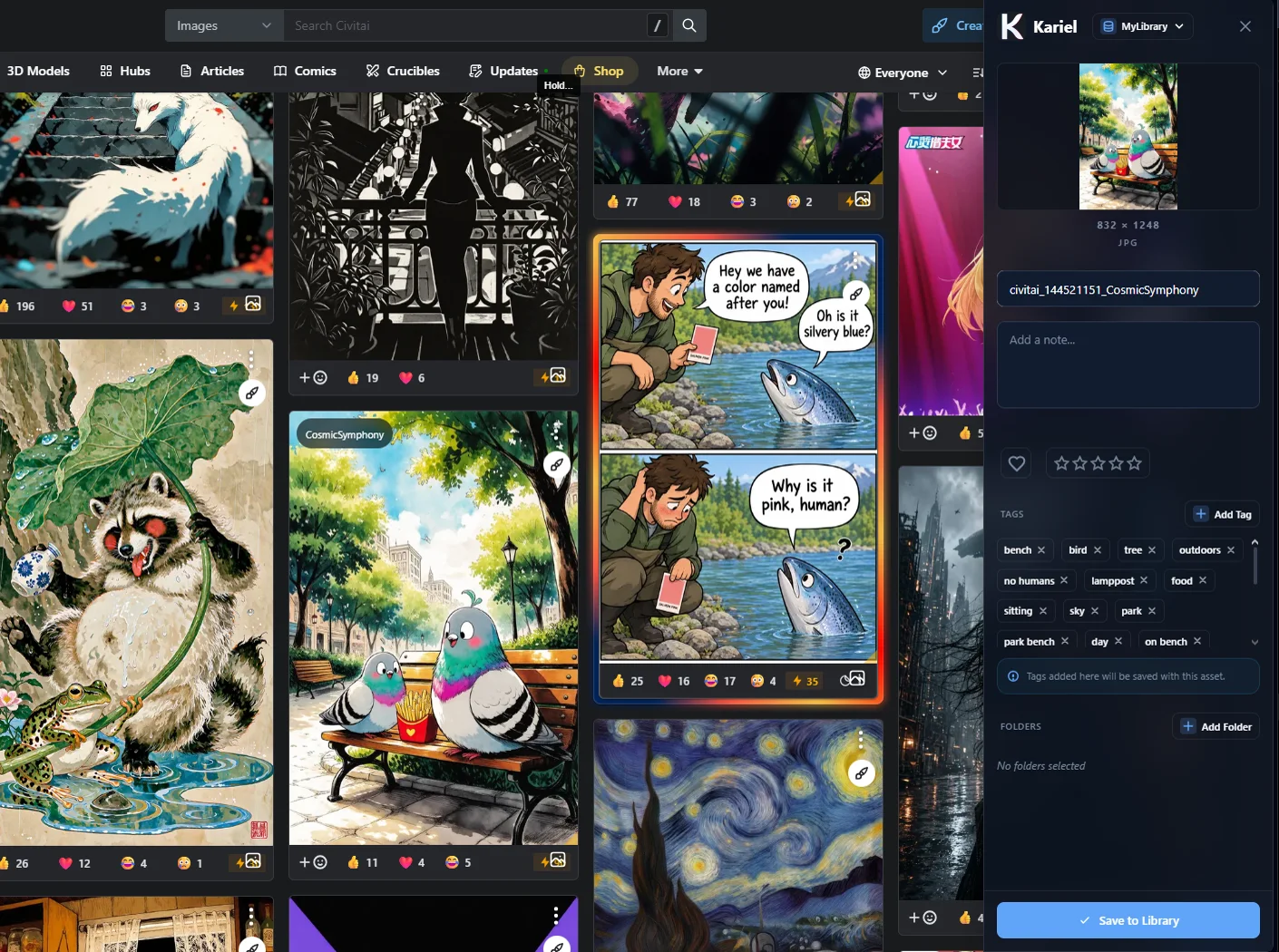Remove the 'food' tag
This screenshot has height=952, width=1279.
1203,580
